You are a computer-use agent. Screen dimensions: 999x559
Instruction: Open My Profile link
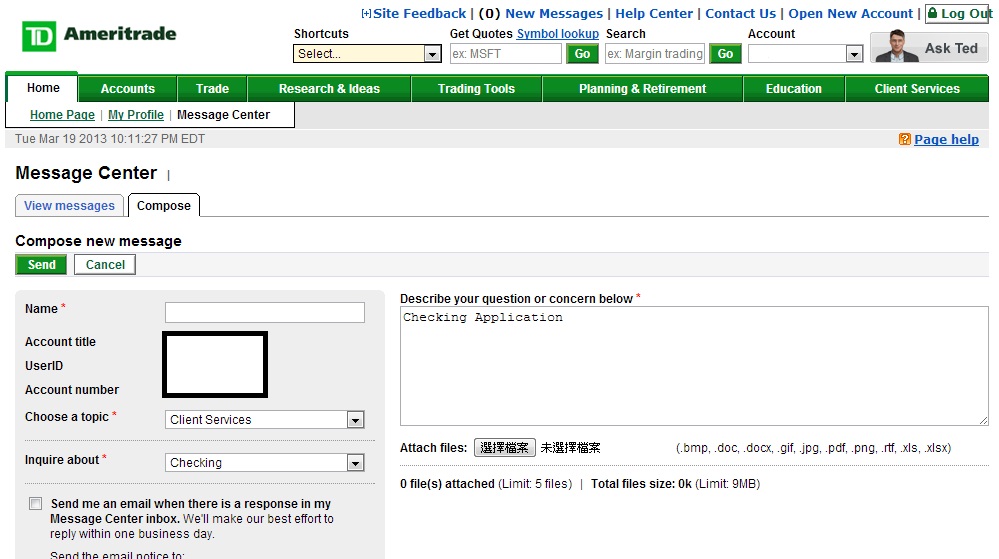pos(136,115)
